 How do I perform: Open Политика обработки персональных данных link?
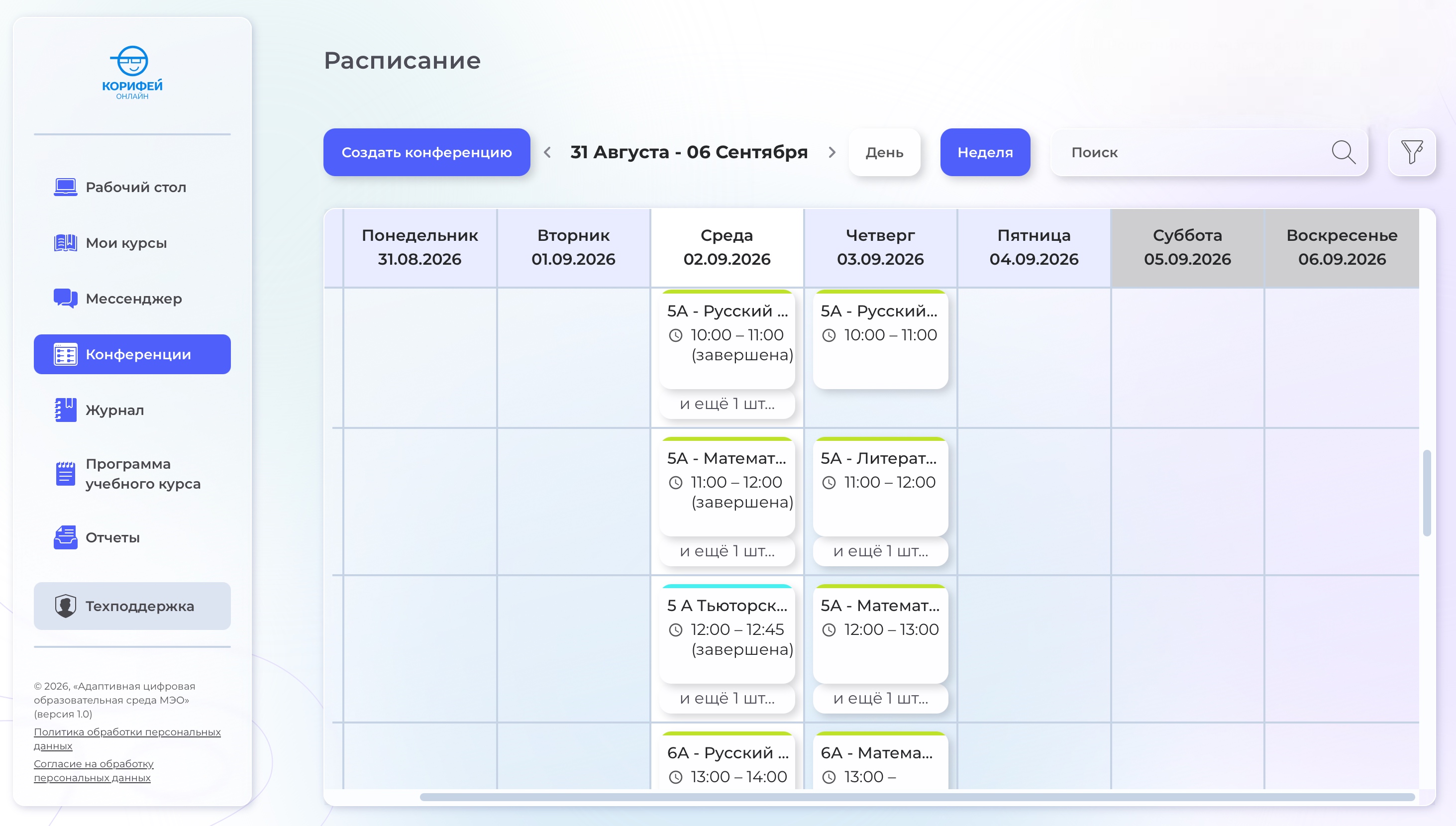[x=127, y=738]
